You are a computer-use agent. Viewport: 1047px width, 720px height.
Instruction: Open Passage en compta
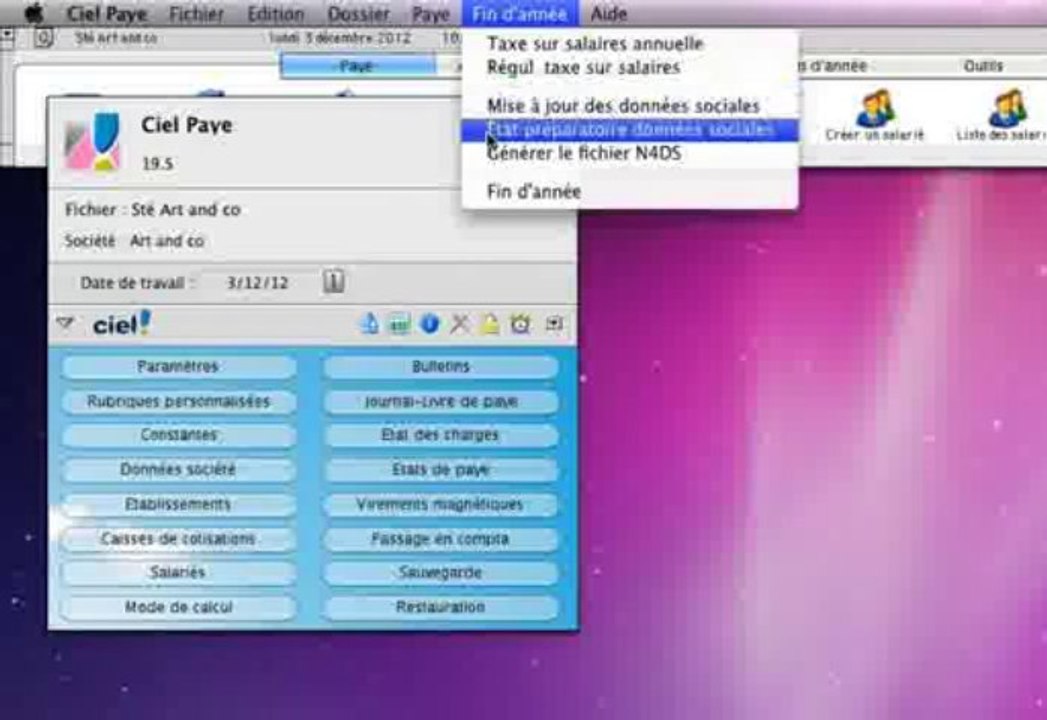coord(441,538)
